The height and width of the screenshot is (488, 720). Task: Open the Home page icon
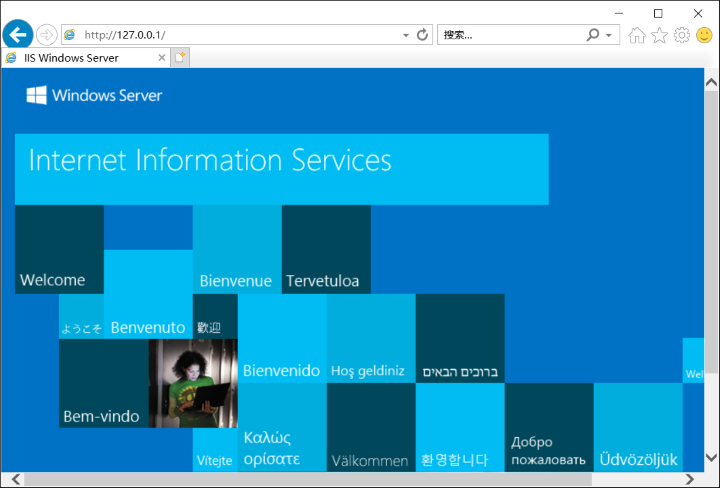[x=636, y=35]
